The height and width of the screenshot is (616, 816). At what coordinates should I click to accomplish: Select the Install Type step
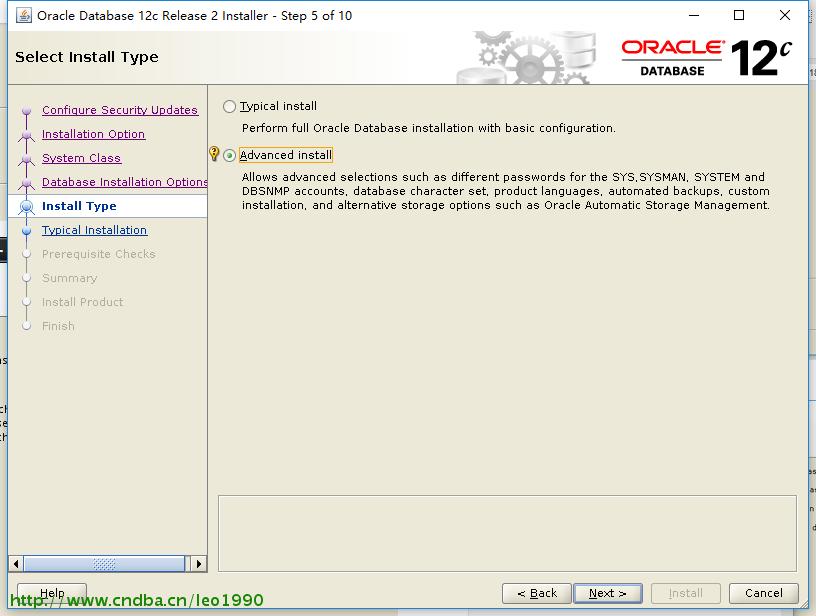pos(79,206)
